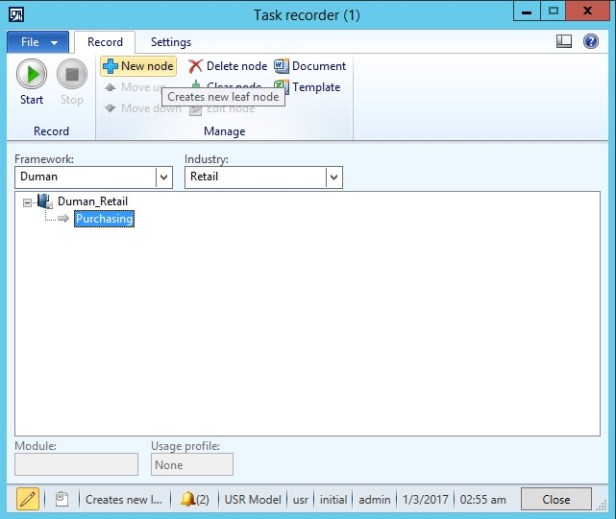Click the Delete node red X

(196, 66)
